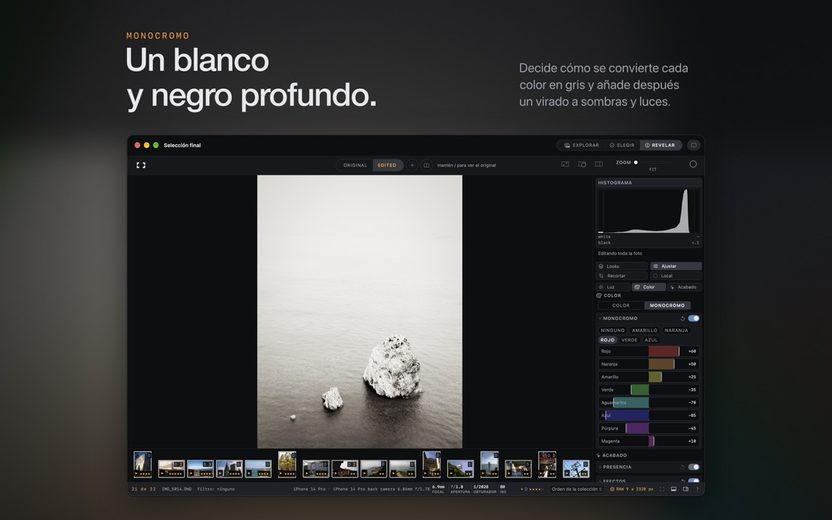Image resolution: width=832 pixels, height=520 pixels.
Task: Select the first filmstrip thumbnail
Action: [x=143, y=464]
